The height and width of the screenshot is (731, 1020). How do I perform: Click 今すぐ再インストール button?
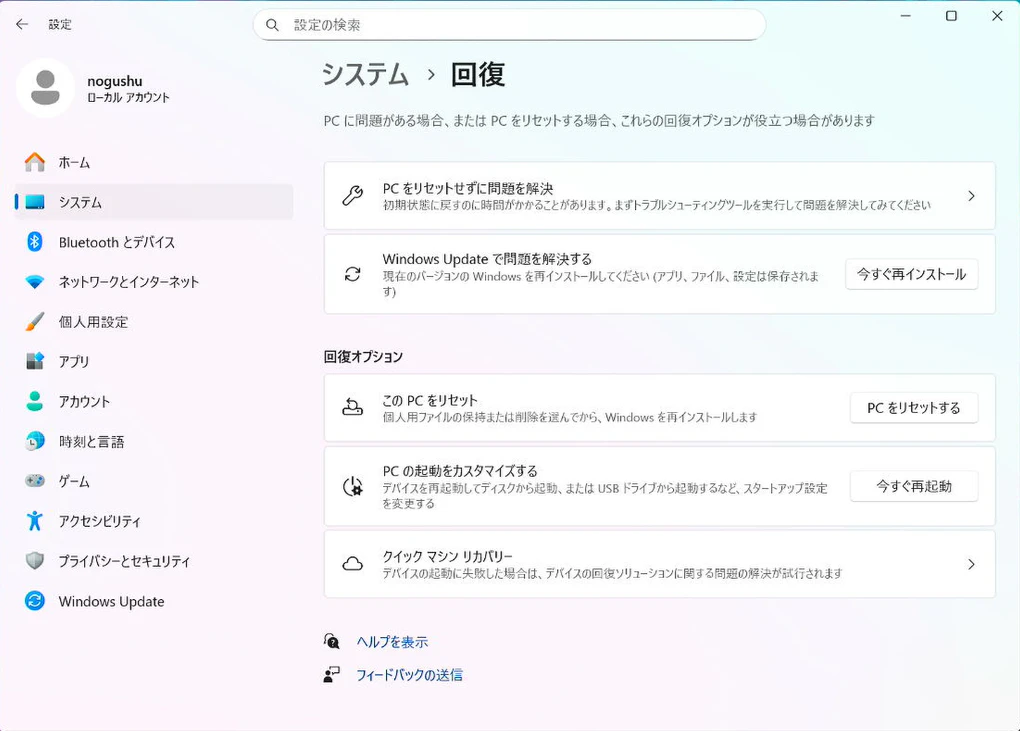[911, 274]
